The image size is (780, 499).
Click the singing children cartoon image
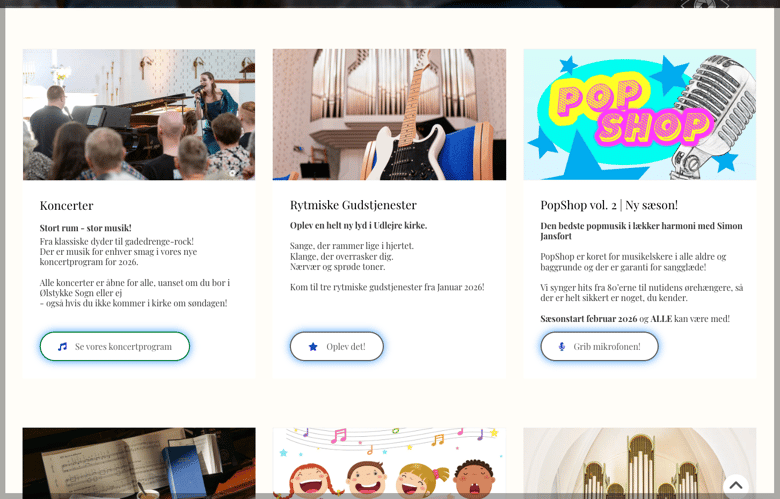389,463
